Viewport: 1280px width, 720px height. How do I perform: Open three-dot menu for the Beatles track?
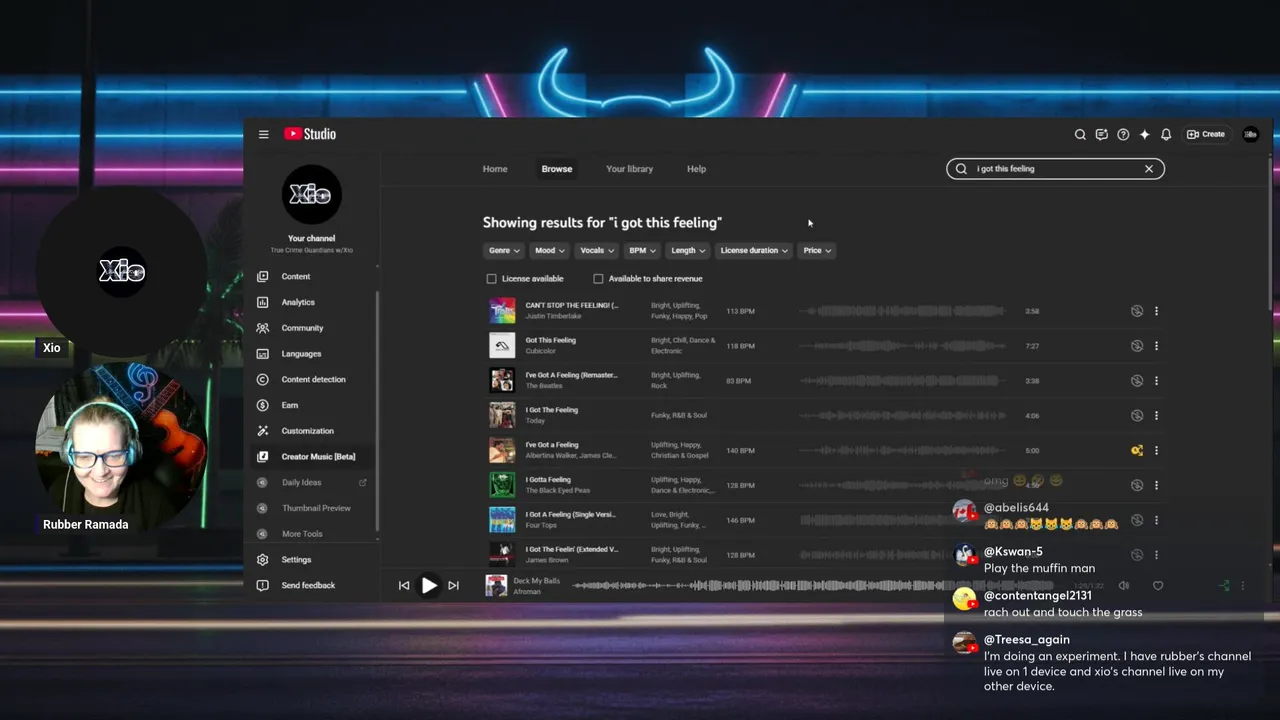(x=1156, y=381)
